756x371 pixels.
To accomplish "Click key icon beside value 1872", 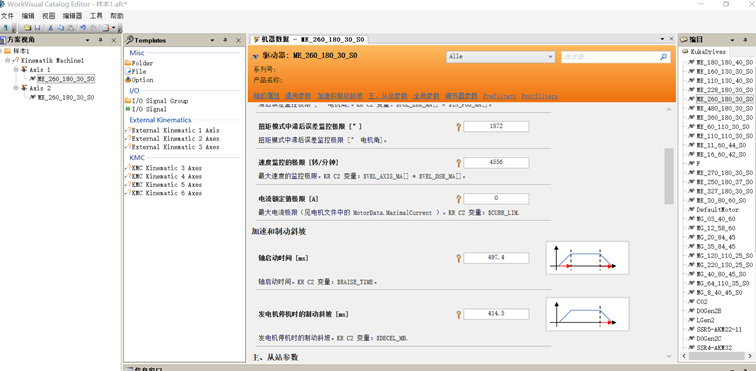I will [459, 127].
